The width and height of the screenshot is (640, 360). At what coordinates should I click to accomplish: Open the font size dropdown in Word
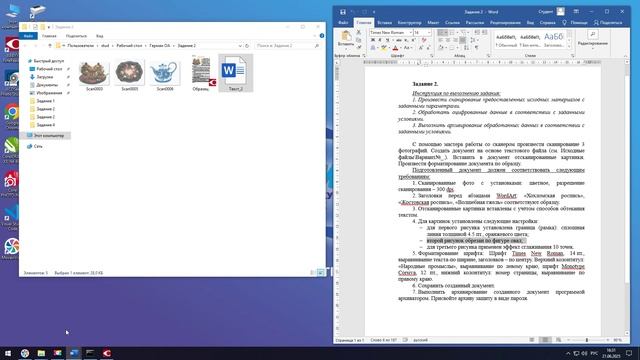click(x=429, y=32)
